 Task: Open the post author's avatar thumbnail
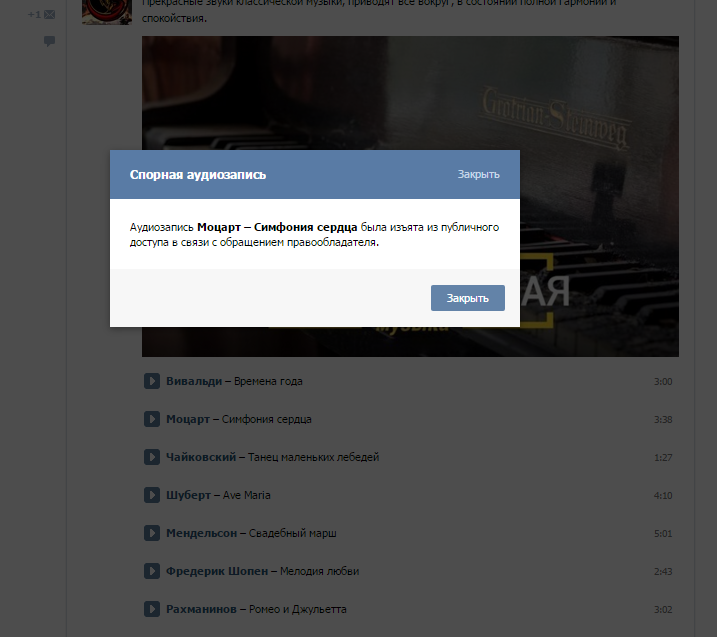point(107,12)
